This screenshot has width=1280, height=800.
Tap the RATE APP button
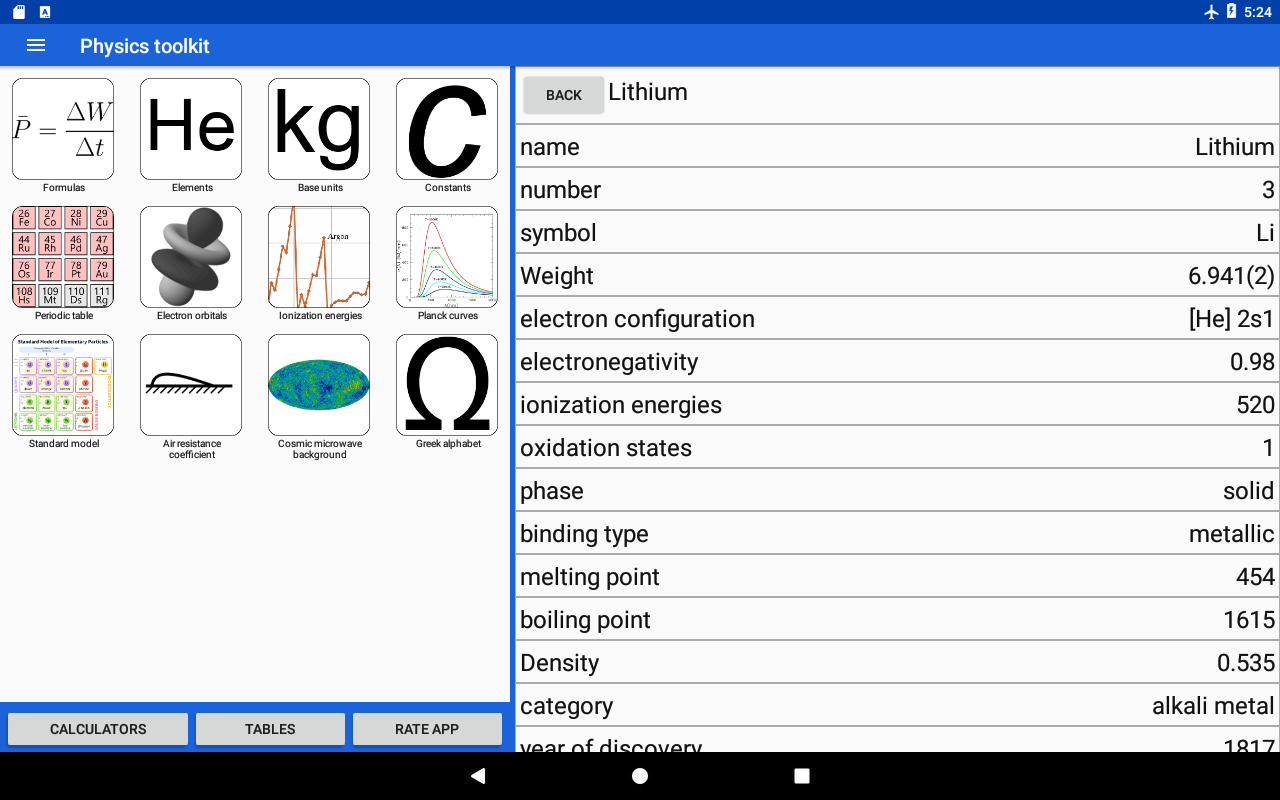coord(427,729)
